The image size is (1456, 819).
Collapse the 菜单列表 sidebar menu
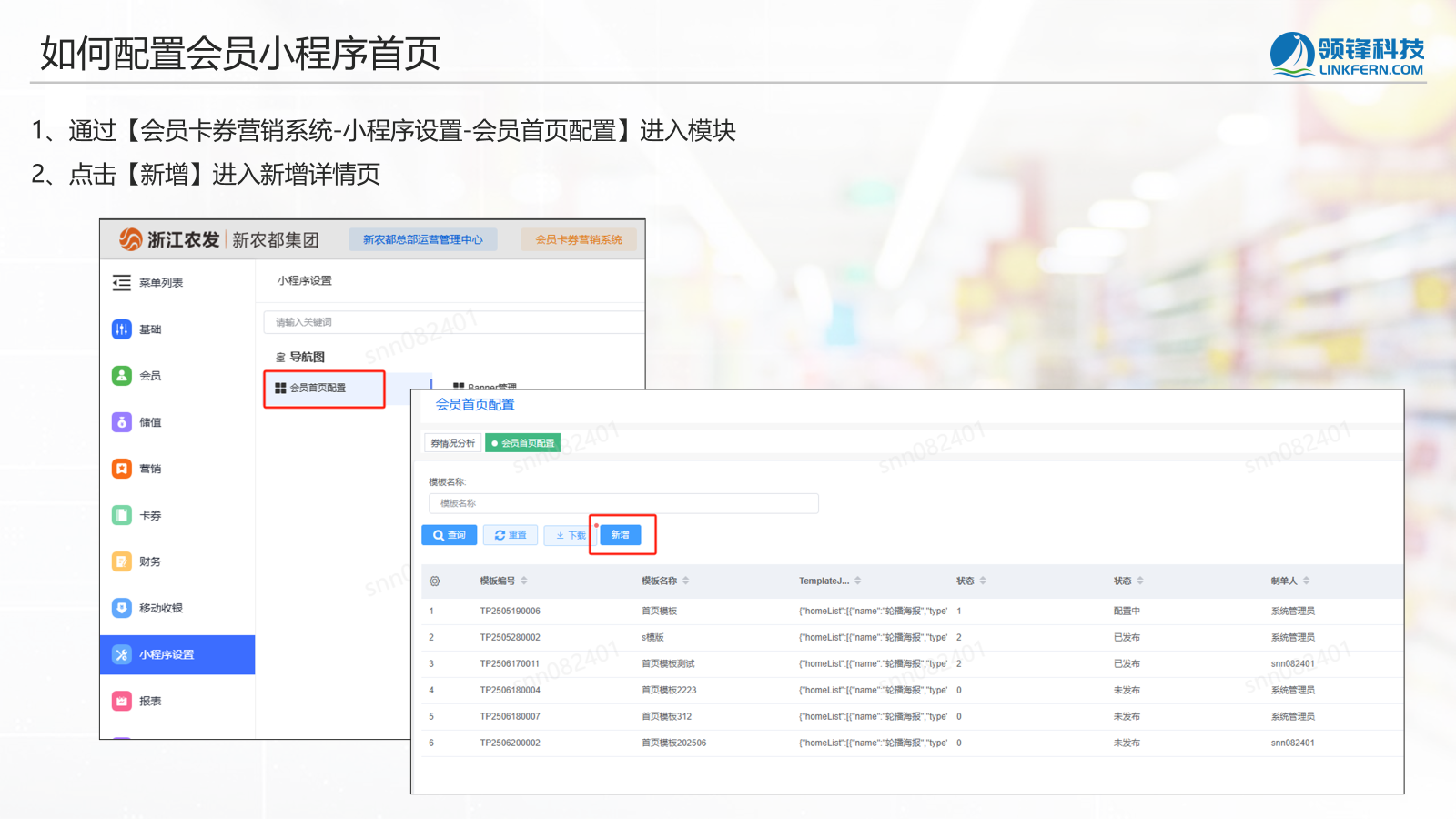(122, 283)
